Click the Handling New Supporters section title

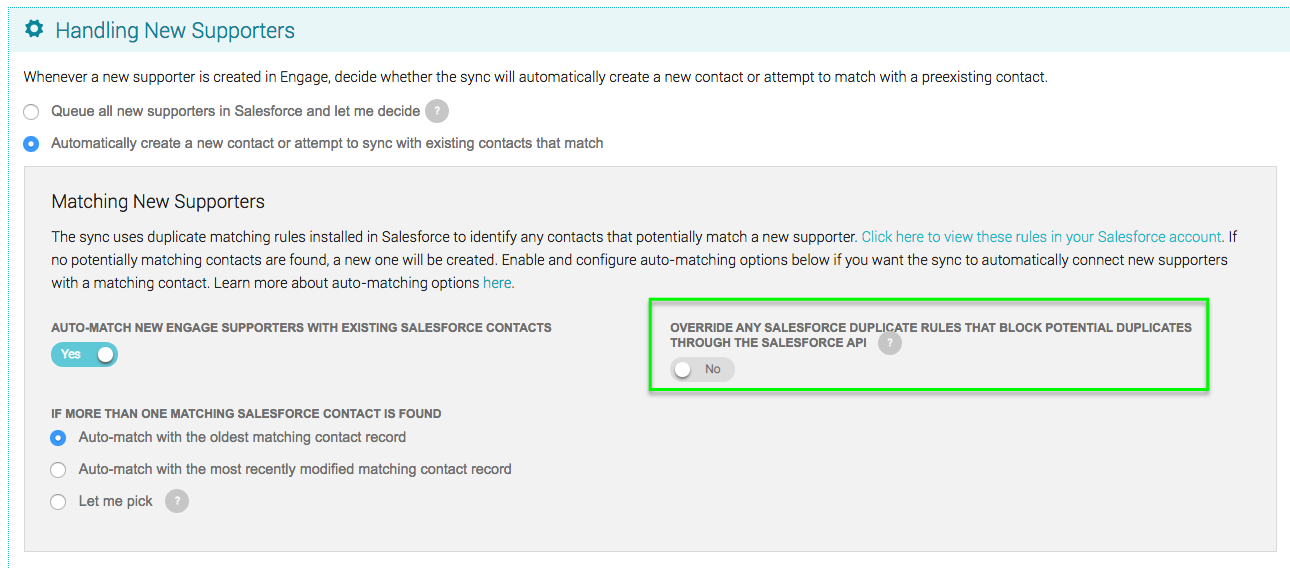[175, 30]
